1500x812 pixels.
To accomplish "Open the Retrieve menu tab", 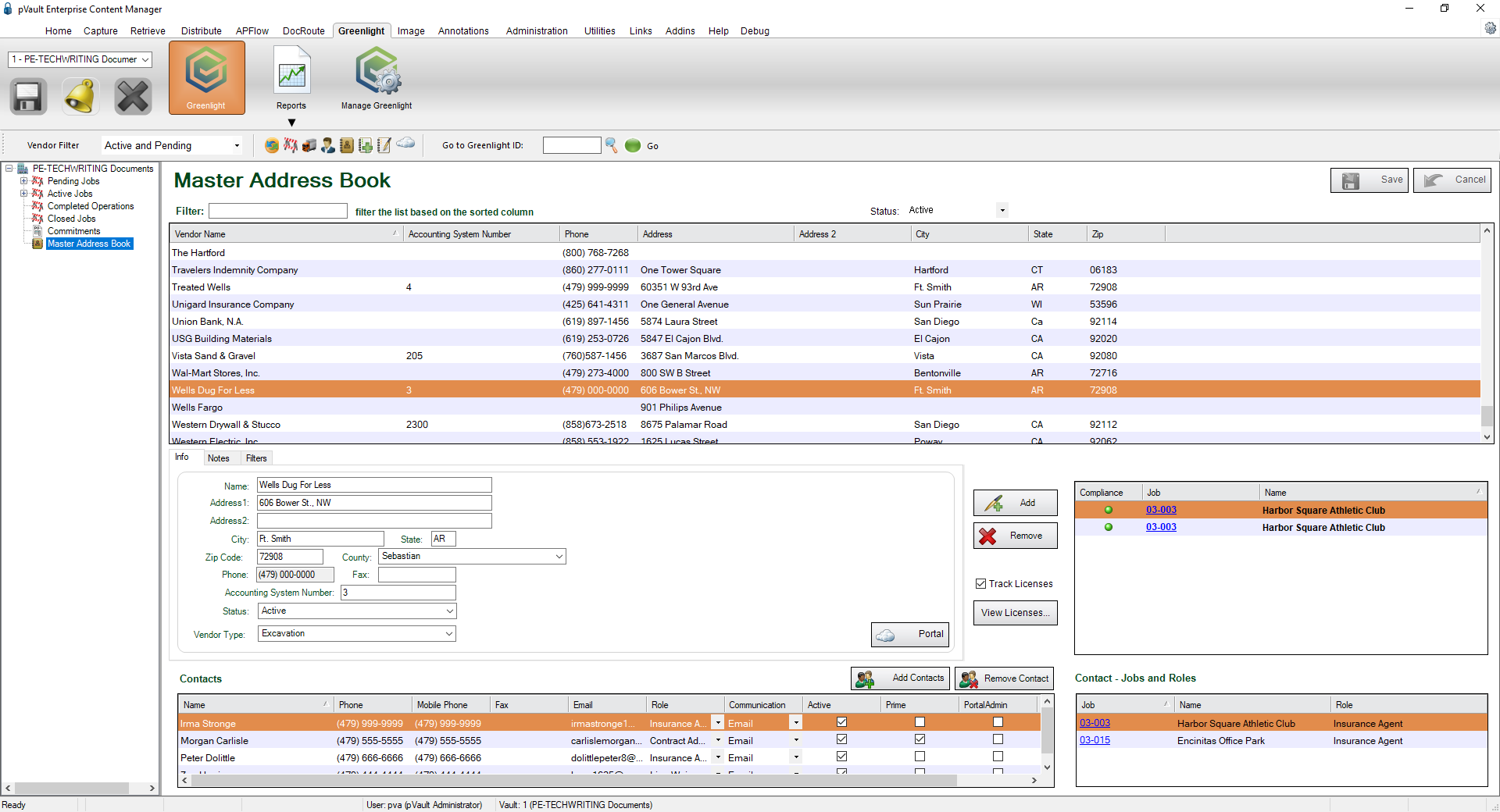I will 148,31.
